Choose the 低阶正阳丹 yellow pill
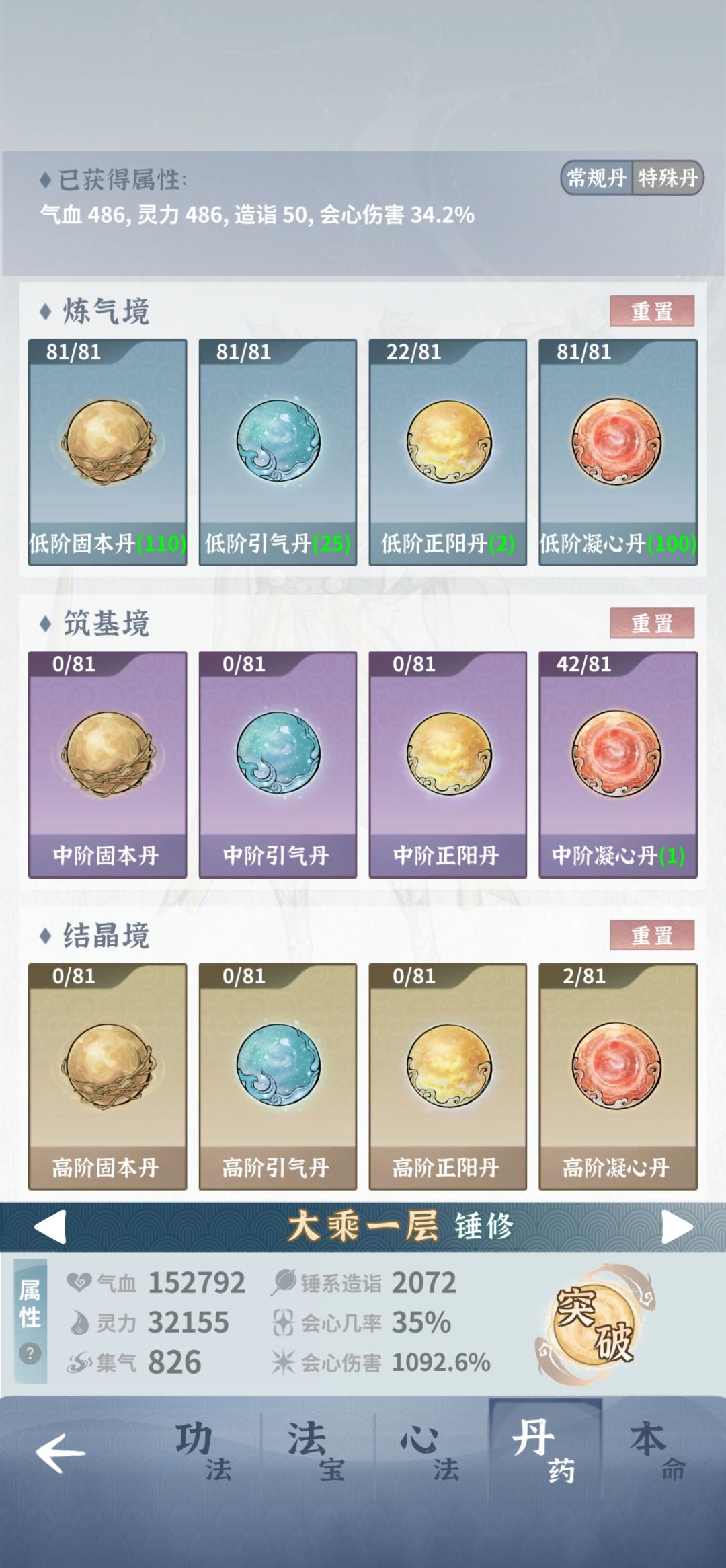Image resolution: width=726 pixels, height=1568 pixels. coord(448,442)
